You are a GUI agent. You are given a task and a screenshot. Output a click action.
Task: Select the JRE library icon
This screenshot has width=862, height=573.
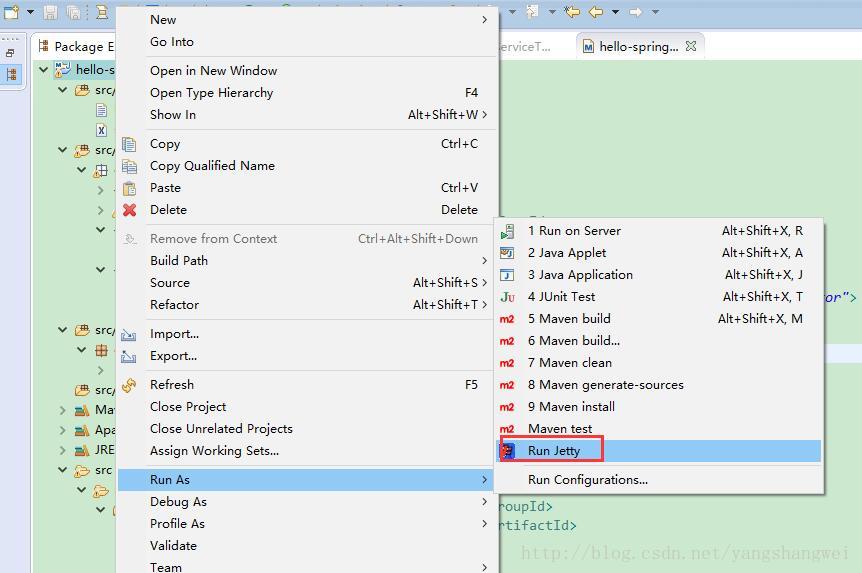point(82,450)
